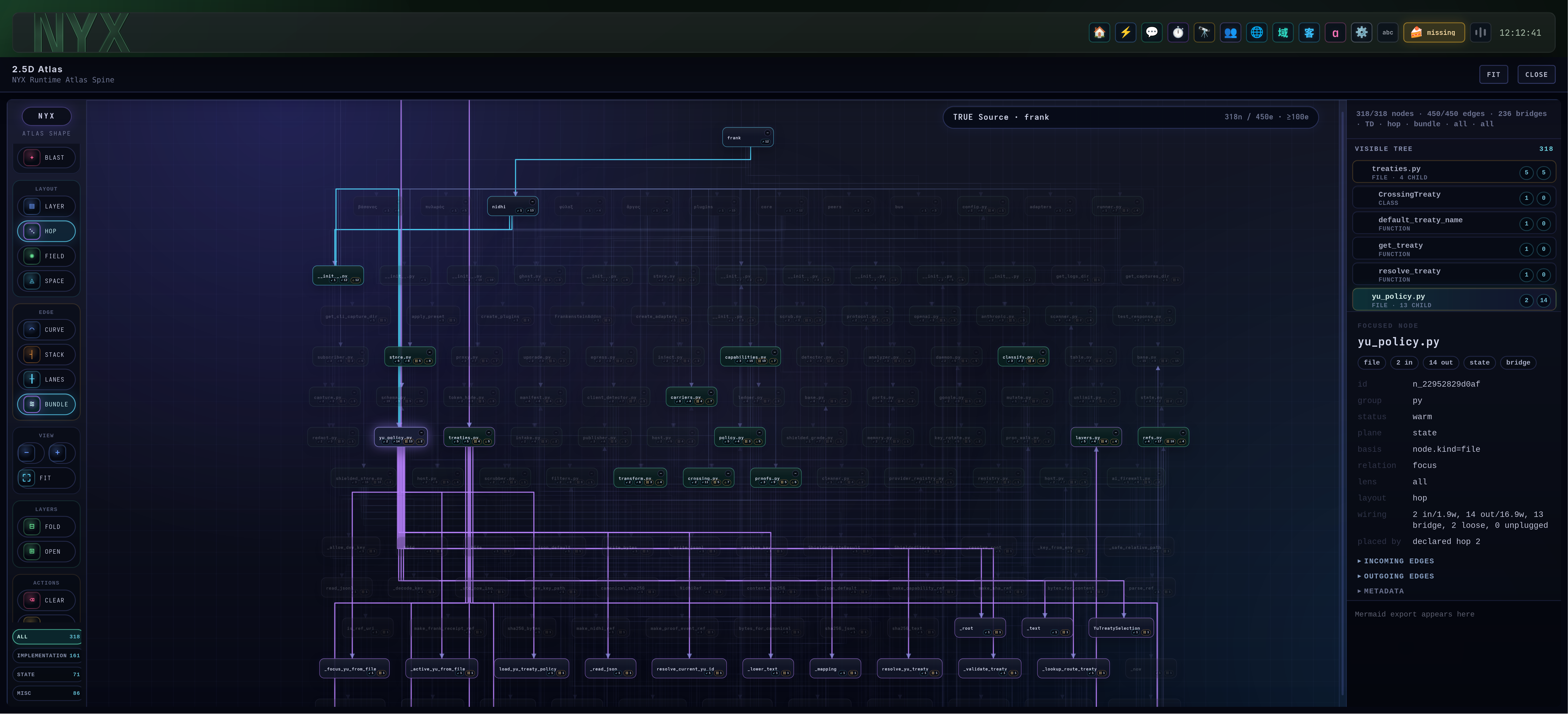Click the missing cake button

1434,32
